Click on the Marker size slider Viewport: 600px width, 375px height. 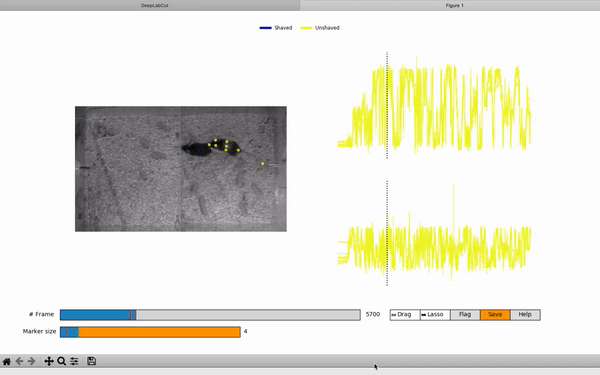click(150, 332)
